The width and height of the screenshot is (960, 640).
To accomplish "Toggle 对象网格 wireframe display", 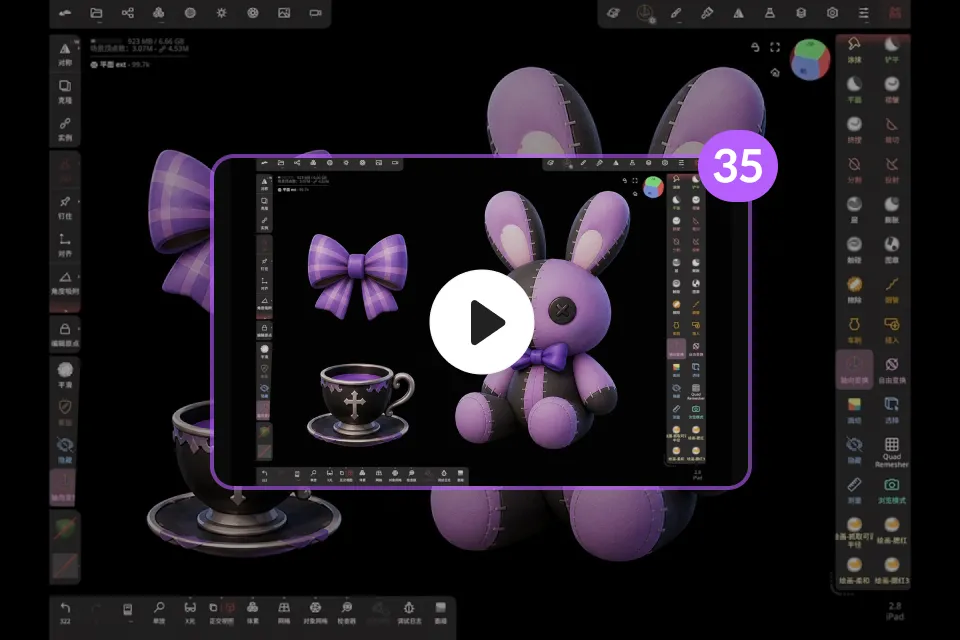I will [x=315, y=612].
